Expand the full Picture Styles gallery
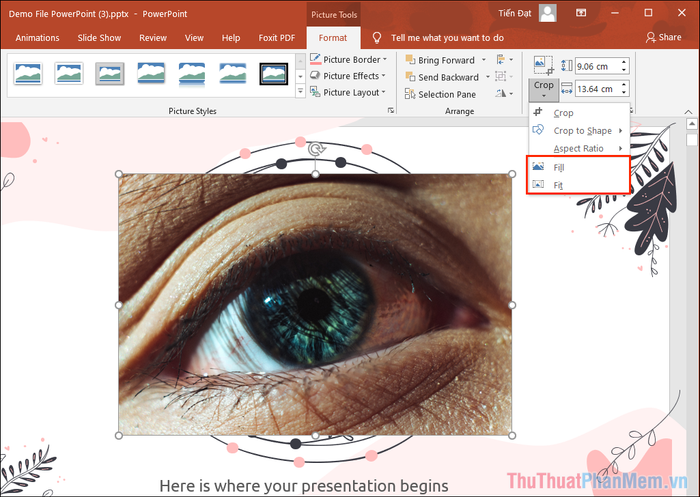Image resolution: width=700 pixels, height=497 pixels. point(300,91)
